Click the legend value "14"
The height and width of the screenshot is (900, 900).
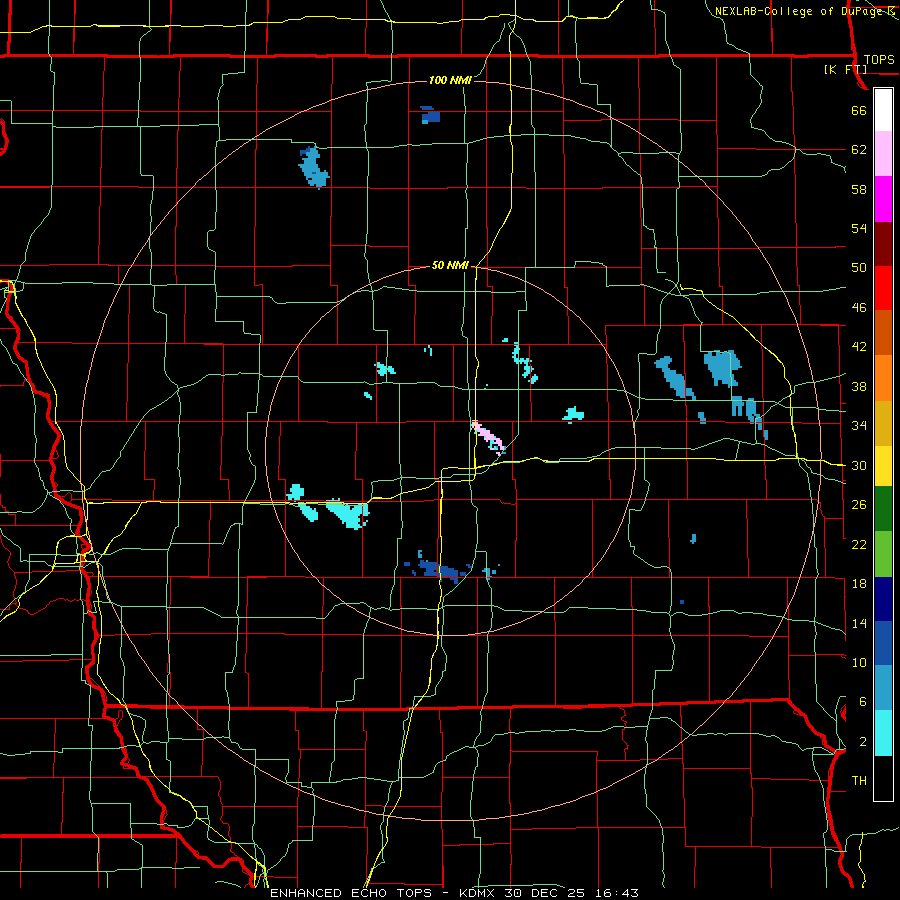(859, 623)
